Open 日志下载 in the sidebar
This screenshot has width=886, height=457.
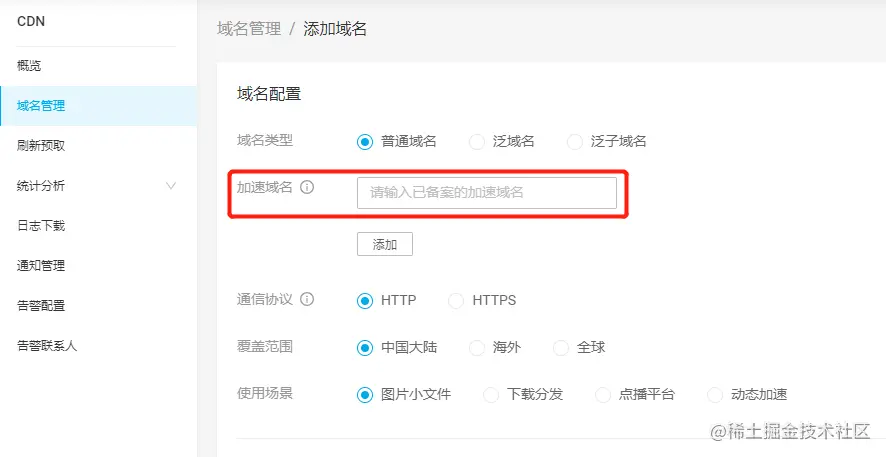(x=98, y=226)
